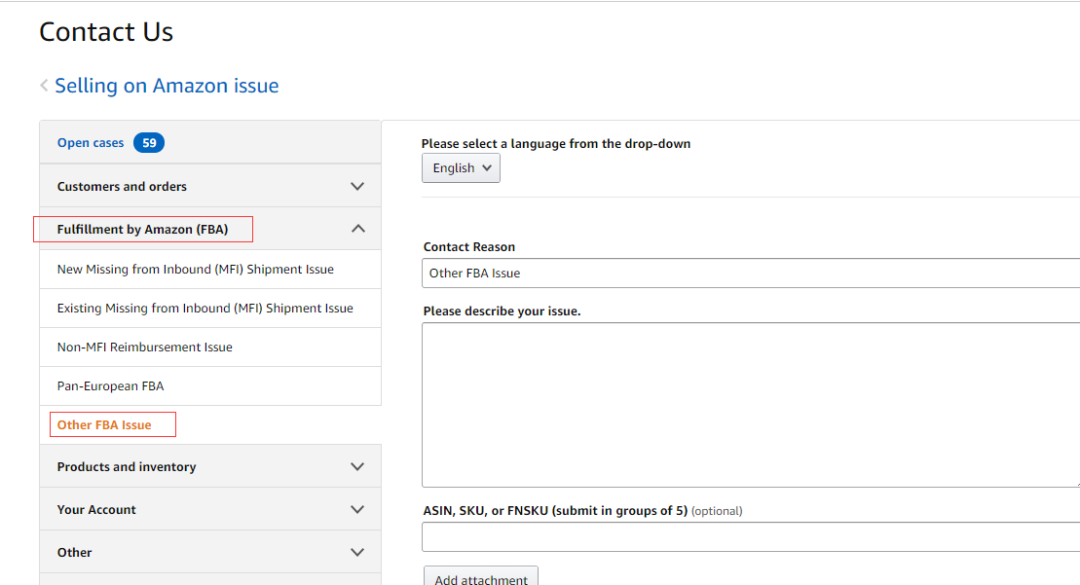View Open cases list
1080x585 pixels.
90,143
